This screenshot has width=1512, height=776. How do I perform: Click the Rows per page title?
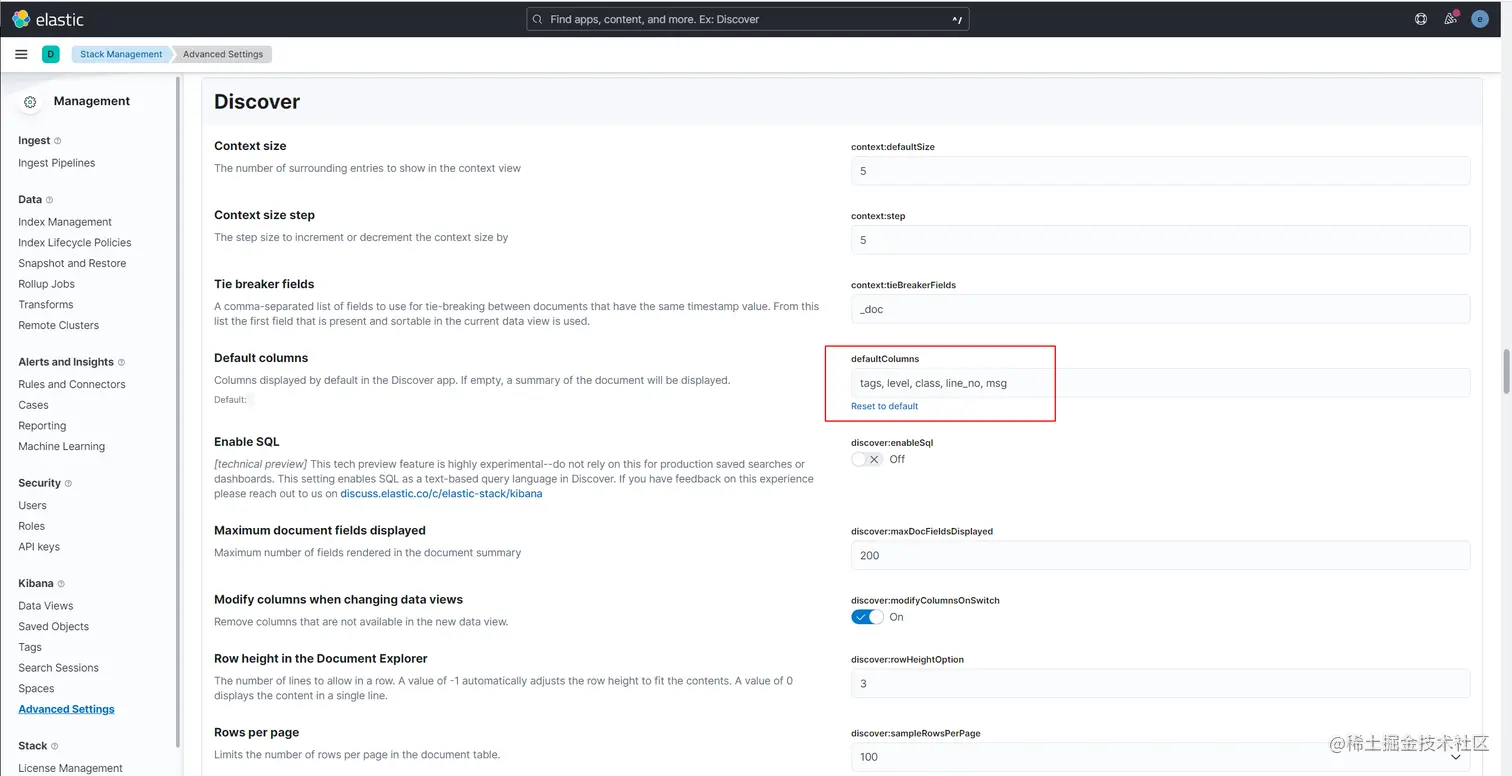[x=257, y=733]
